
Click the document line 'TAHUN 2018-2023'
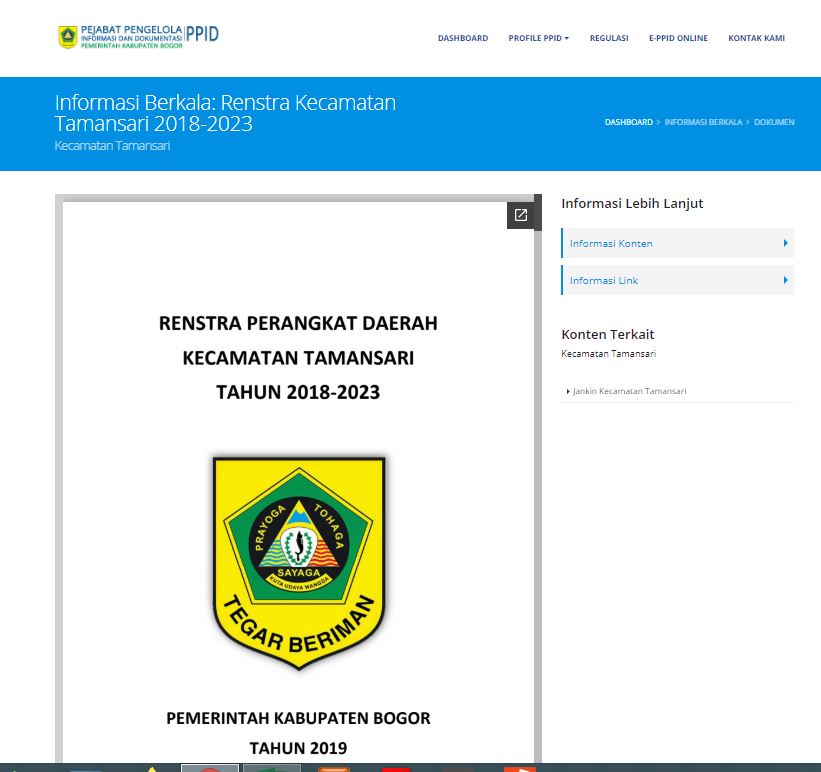[298, 392]
